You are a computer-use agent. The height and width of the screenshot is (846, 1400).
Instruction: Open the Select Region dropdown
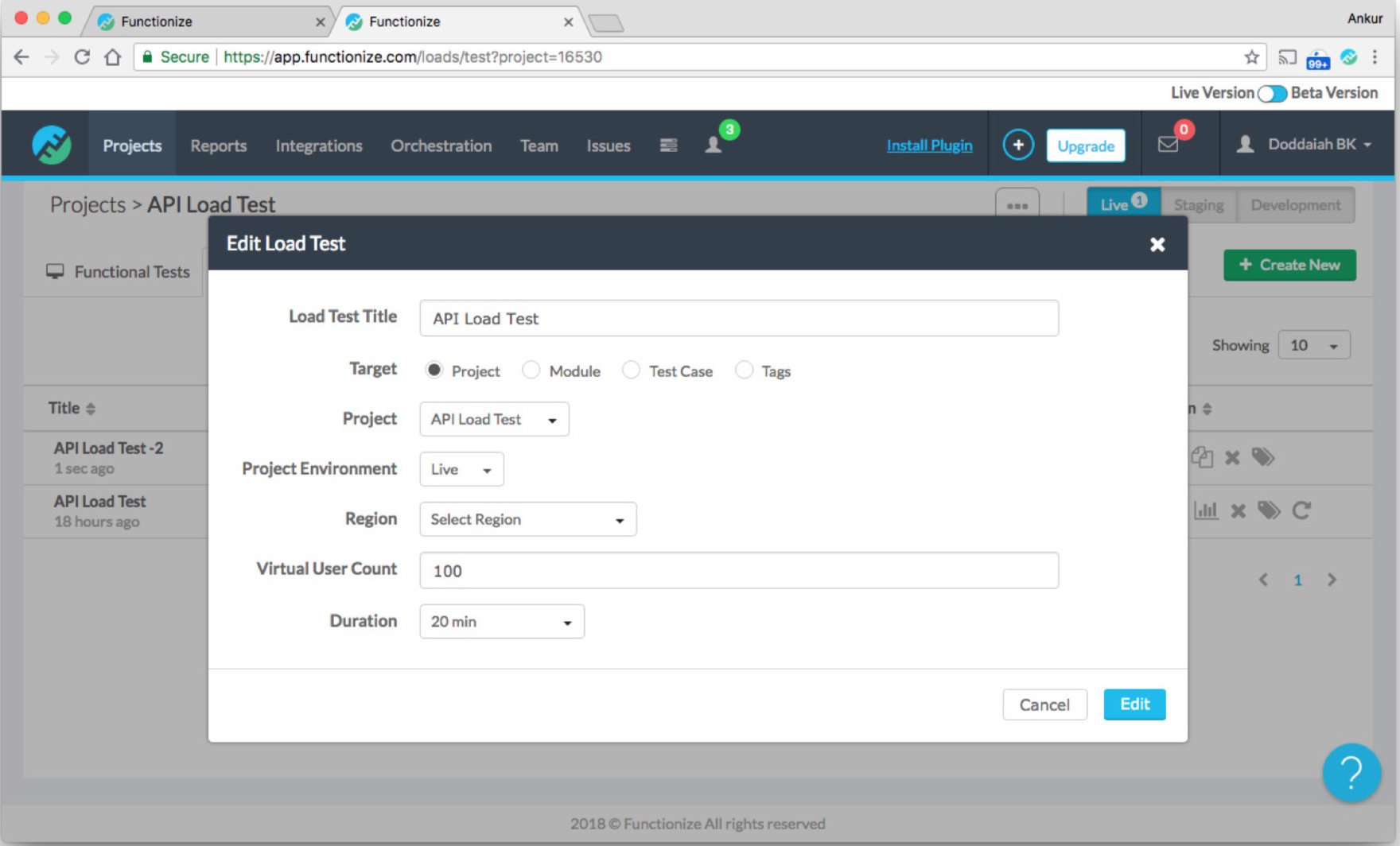click(x=527, y=519)
